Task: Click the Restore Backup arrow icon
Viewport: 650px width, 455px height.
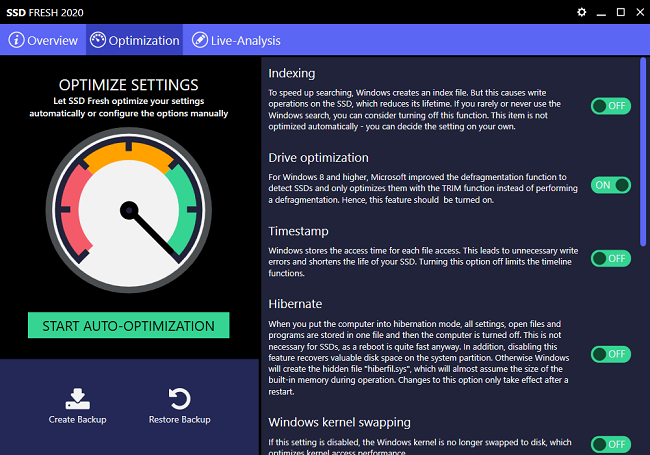Action: [179, 399]
